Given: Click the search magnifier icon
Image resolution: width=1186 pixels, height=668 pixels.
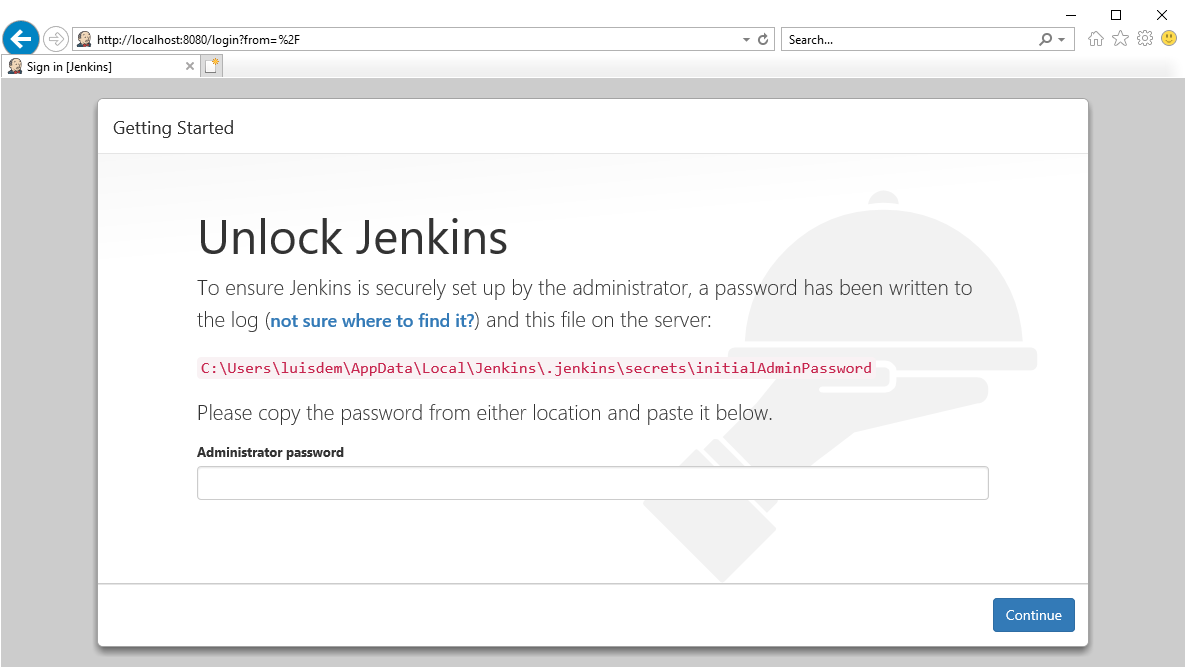Looking at the screenshot, I should 1046,40.
